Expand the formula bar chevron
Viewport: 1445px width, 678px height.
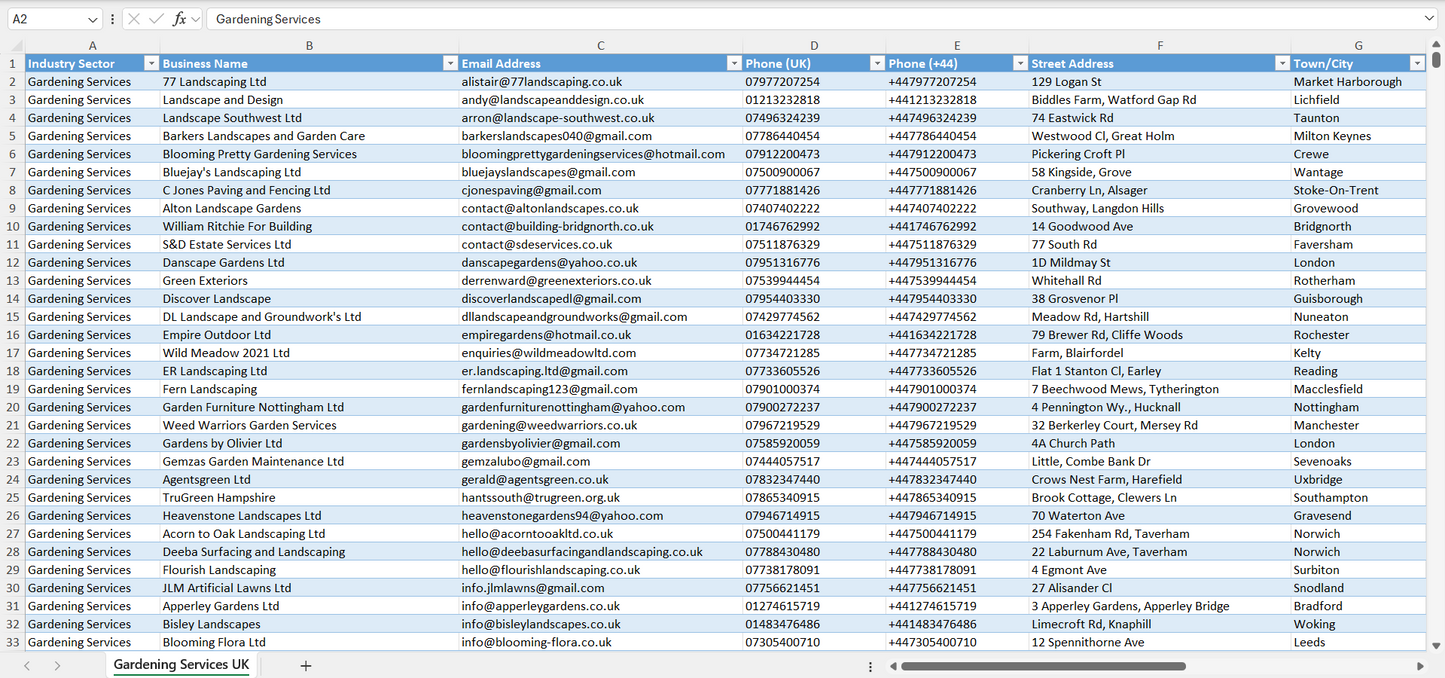coord(1429,19)
